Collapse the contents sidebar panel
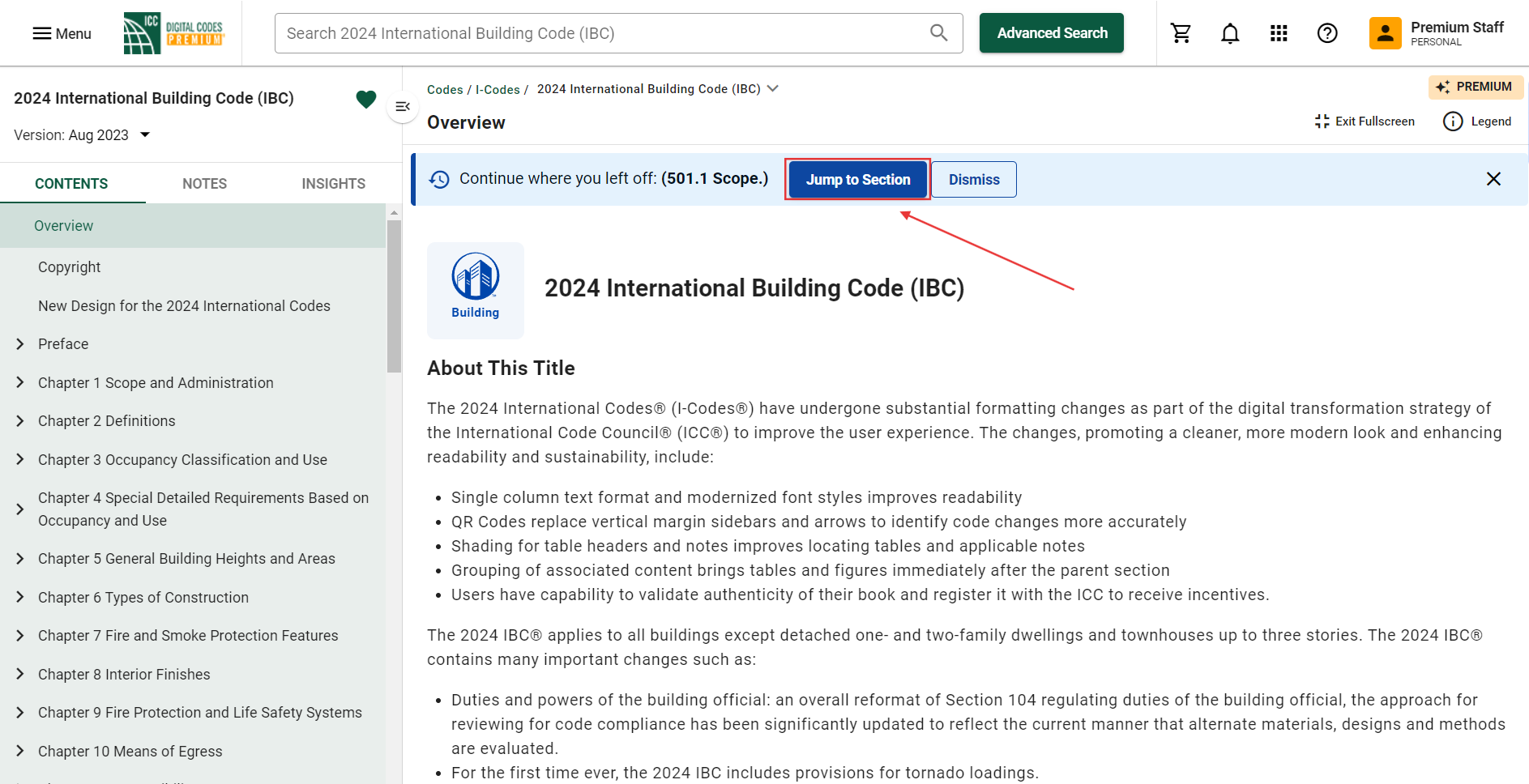Image resolution: width=1529 pixels, height=784 pixels. point(403,107)
